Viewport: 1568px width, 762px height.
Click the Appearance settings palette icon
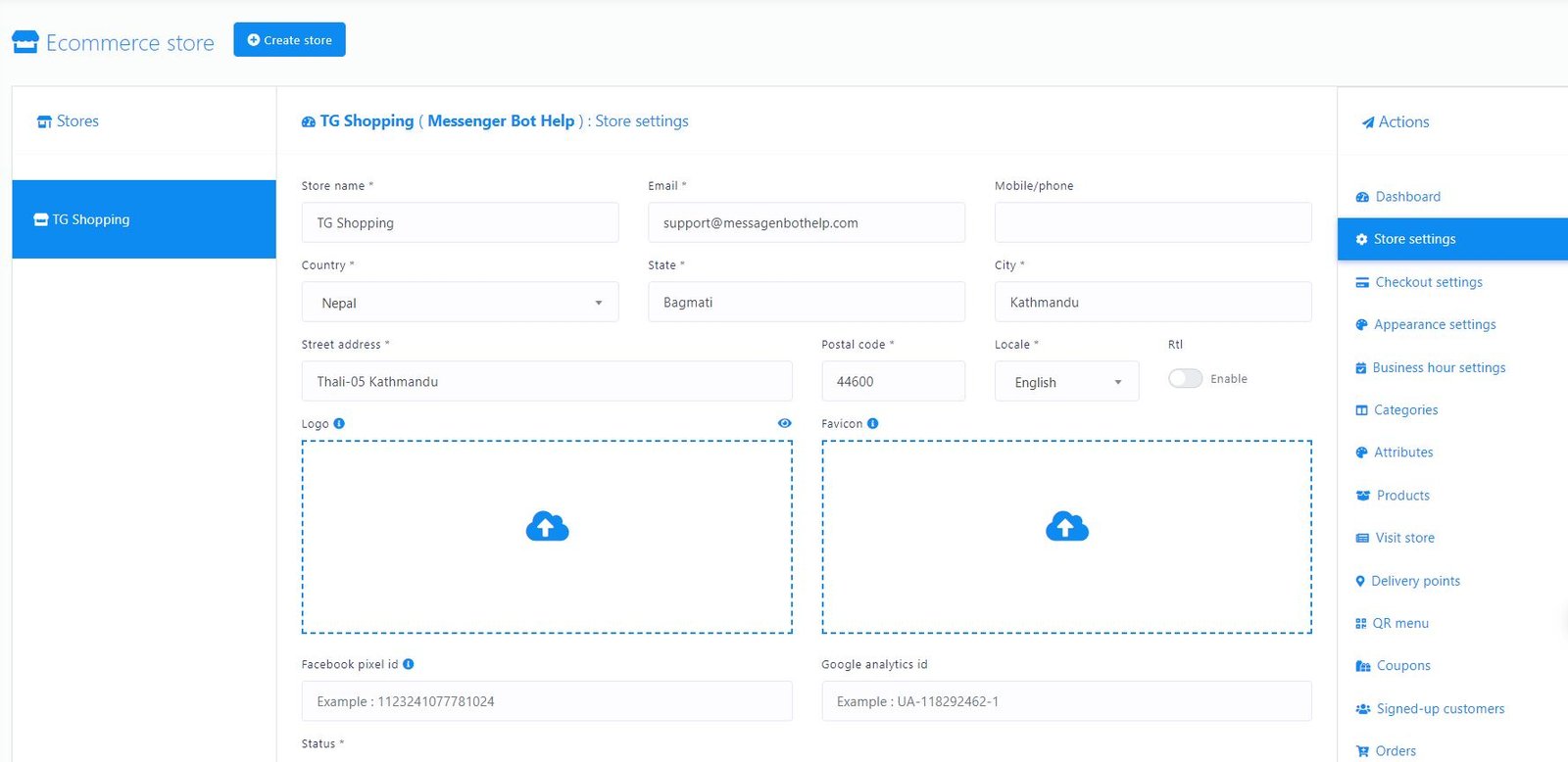coord(1361,324)
